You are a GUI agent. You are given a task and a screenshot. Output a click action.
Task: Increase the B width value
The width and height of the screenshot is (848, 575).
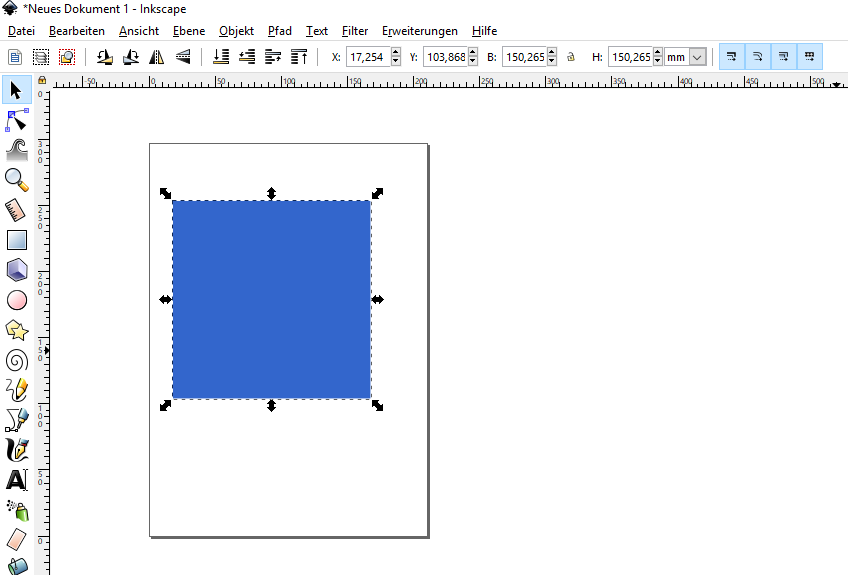click(x=552, y=52)
